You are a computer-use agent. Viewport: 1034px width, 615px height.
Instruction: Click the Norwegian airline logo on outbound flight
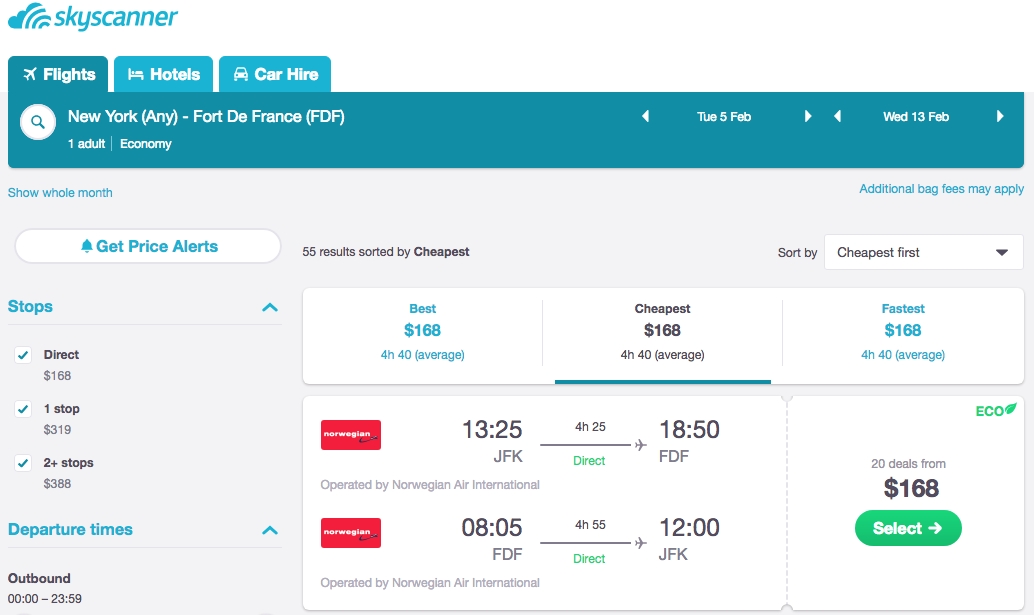click(x=351, y=435)
